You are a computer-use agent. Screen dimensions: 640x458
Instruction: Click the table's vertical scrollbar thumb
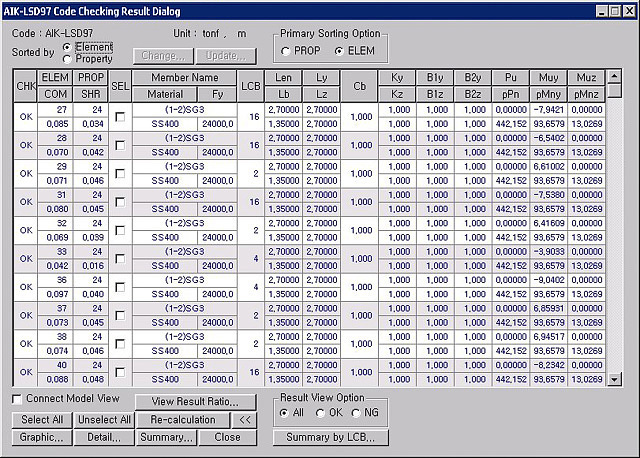pos(614,90)
